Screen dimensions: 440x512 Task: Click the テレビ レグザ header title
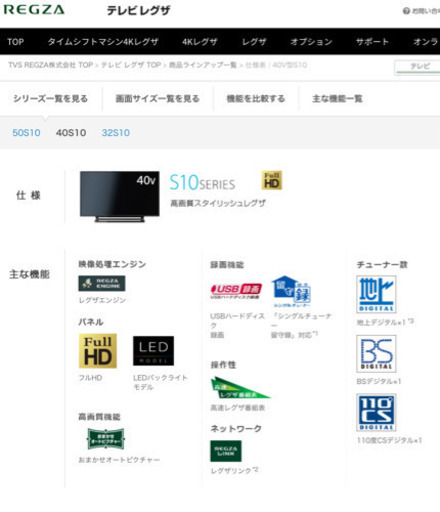tap(139, 10)
